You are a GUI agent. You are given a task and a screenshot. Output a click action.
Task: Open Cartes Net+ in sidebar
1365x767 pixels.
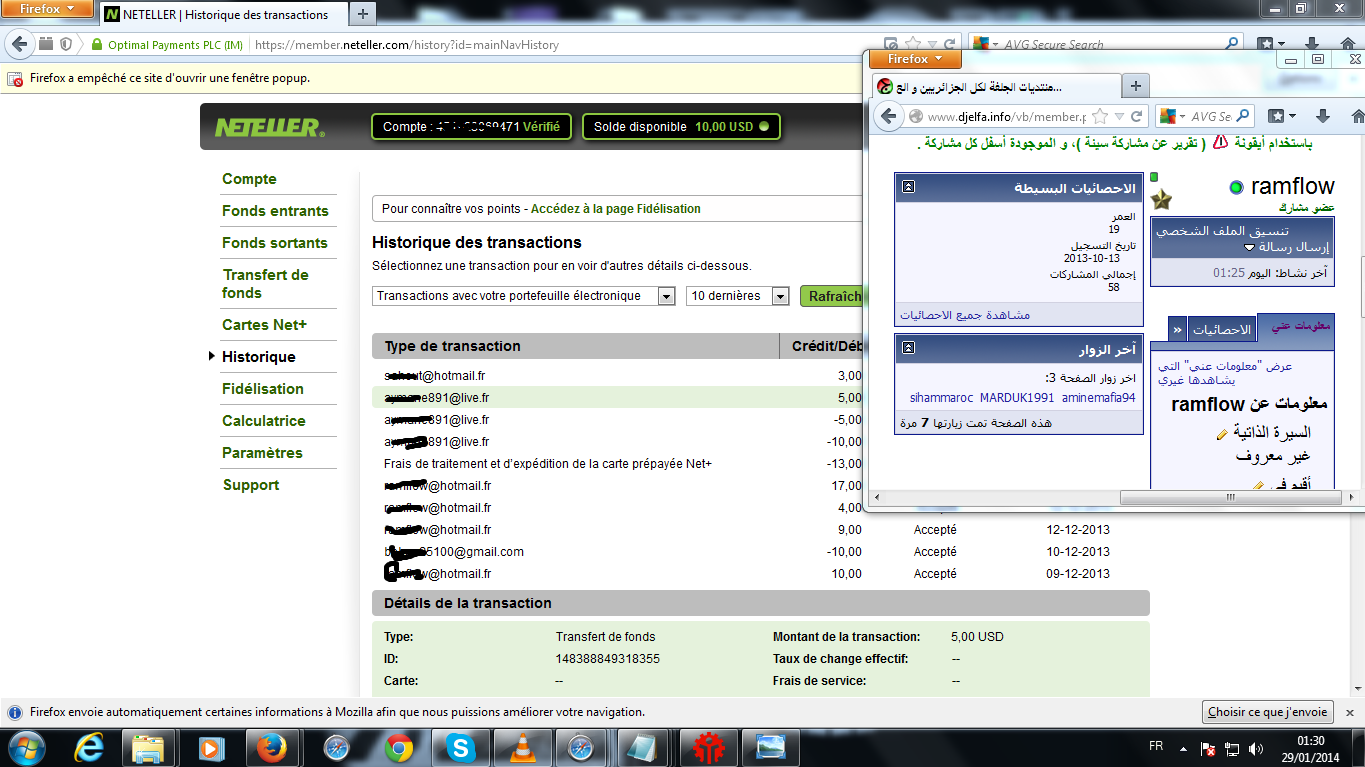[265, 325]
